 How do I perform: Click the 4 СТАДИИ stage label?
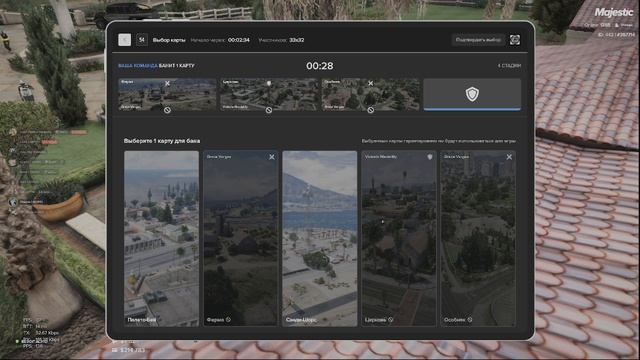point(509,66)
